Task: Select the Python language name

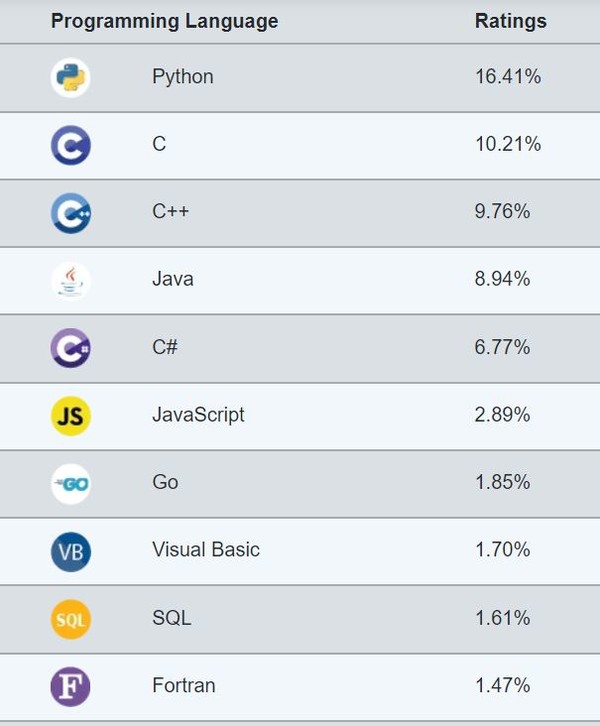Action: click(182, 77)
